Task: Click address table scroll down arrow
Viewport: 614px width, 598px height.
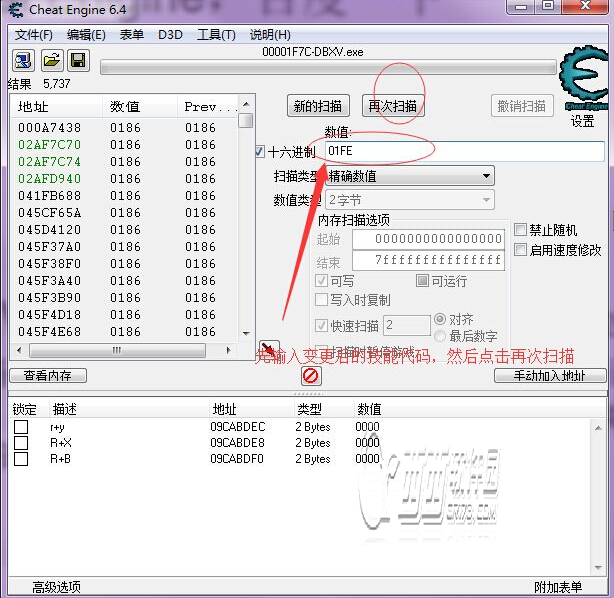Action: click(598, 567)
